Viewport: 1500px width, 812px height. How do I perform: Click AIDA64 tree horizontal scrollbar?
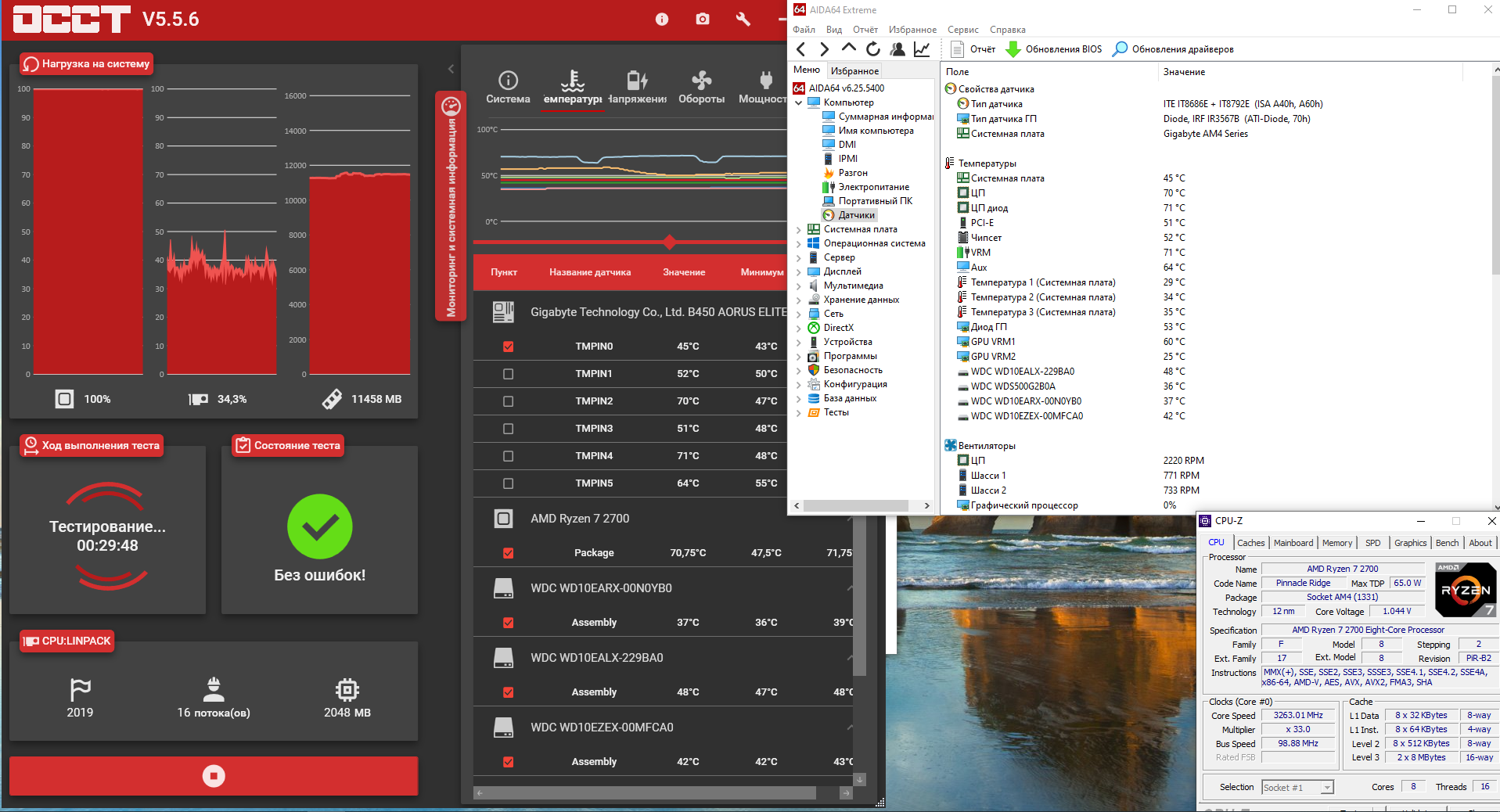pos(856,505)
